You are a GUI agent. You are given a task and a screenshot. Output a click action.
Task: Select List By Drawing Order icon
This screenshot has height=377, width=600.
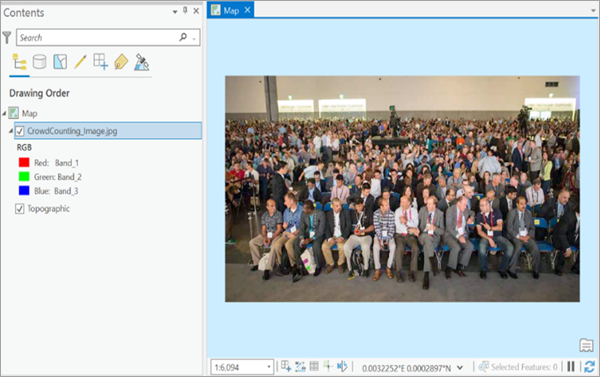[20, 62]
